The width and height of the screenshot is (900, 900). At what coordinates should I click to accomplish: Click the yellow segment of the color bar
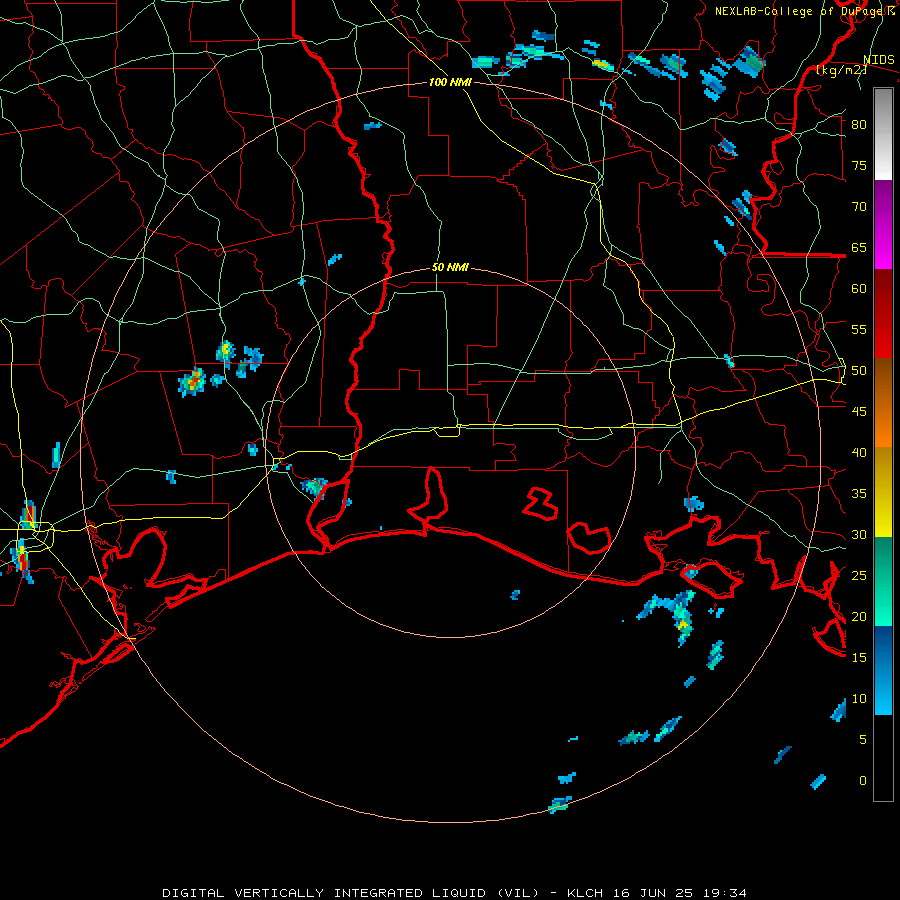[x=883, y=492]
